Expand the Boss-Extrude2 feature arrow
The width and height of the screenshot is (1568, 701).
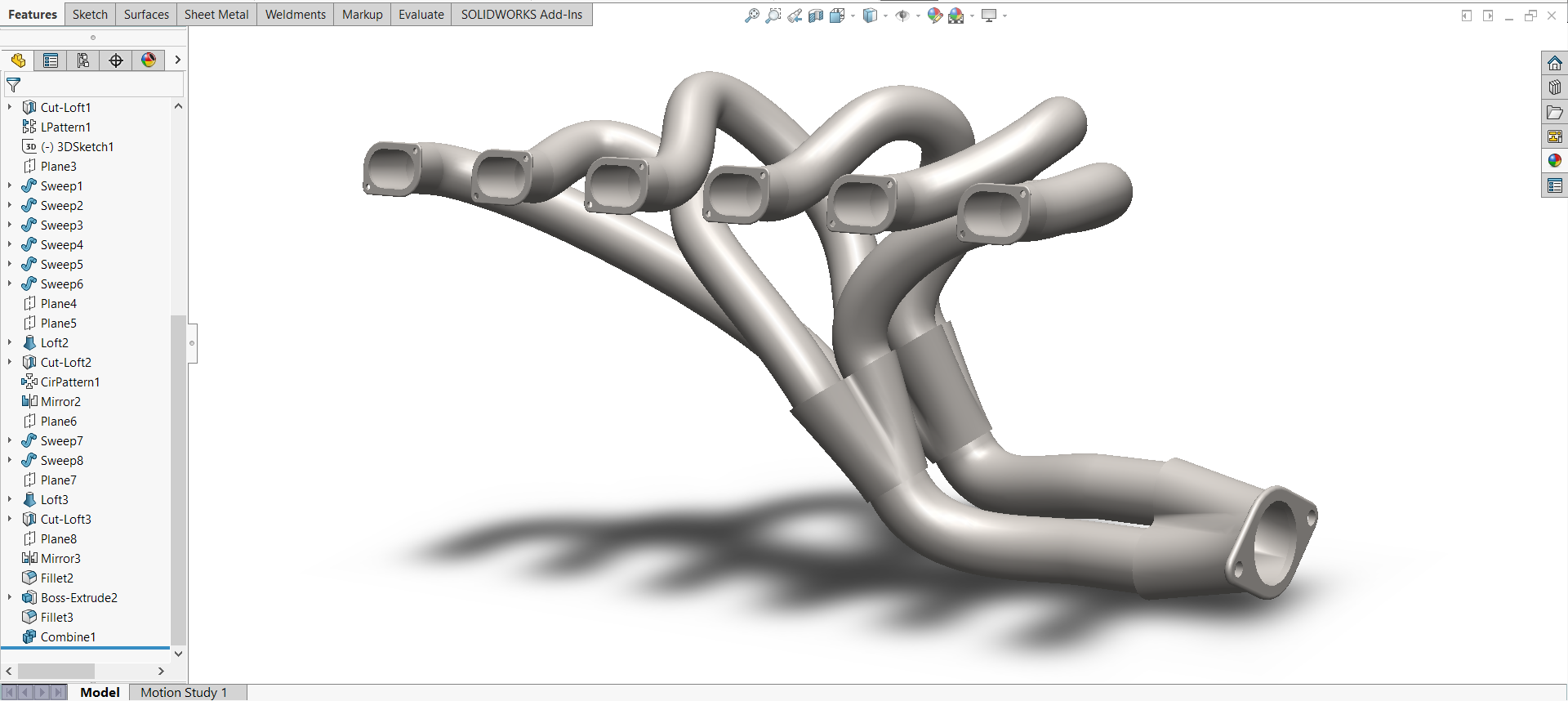tap(10, 597)
